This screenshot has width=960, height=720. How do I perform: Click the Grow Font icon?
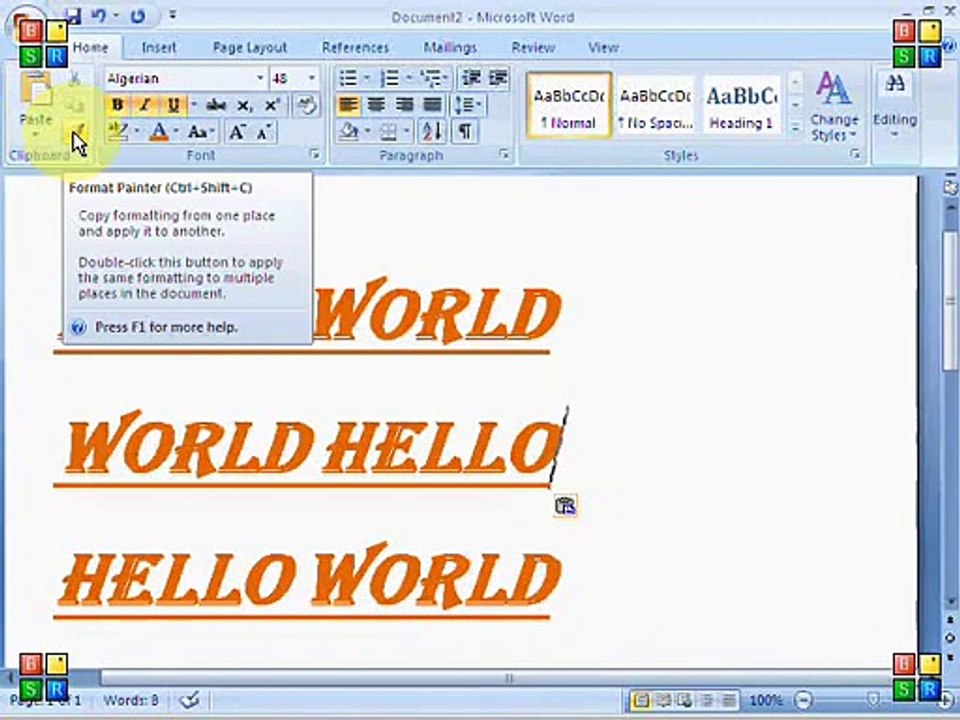coord(236,132)
